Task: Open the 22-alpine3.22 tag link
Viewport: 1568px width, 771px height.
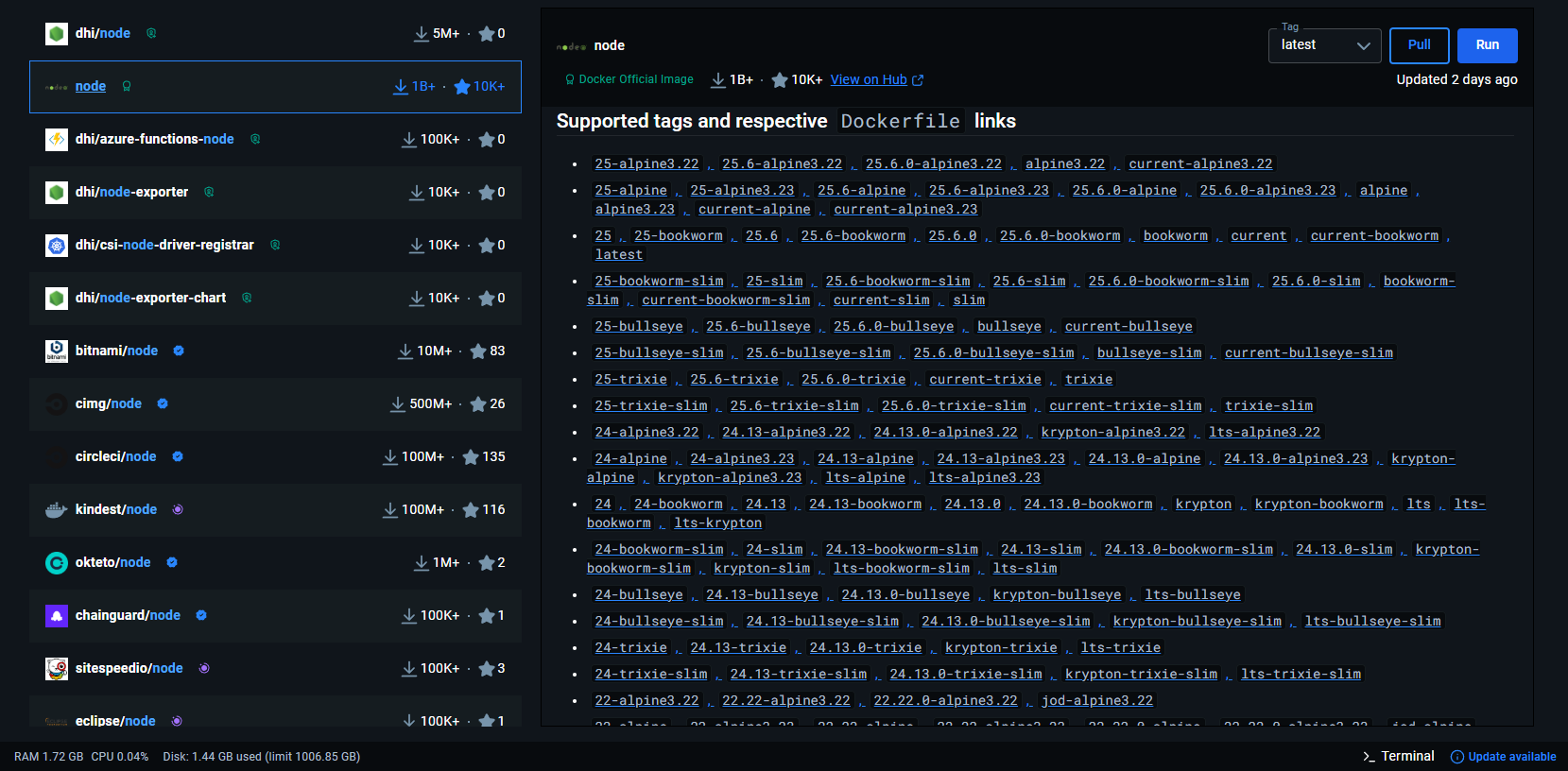Action: [647, 700]
